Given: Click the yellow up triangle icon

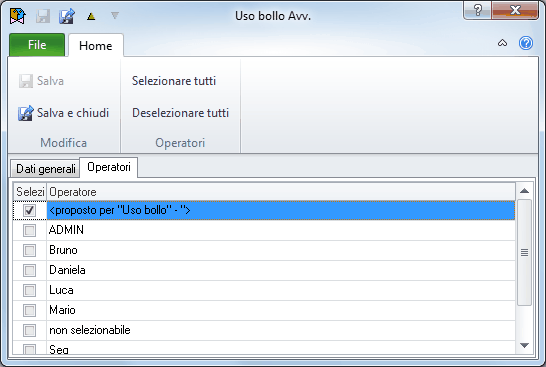Looking at the screenshot, I should click(91, 16).
